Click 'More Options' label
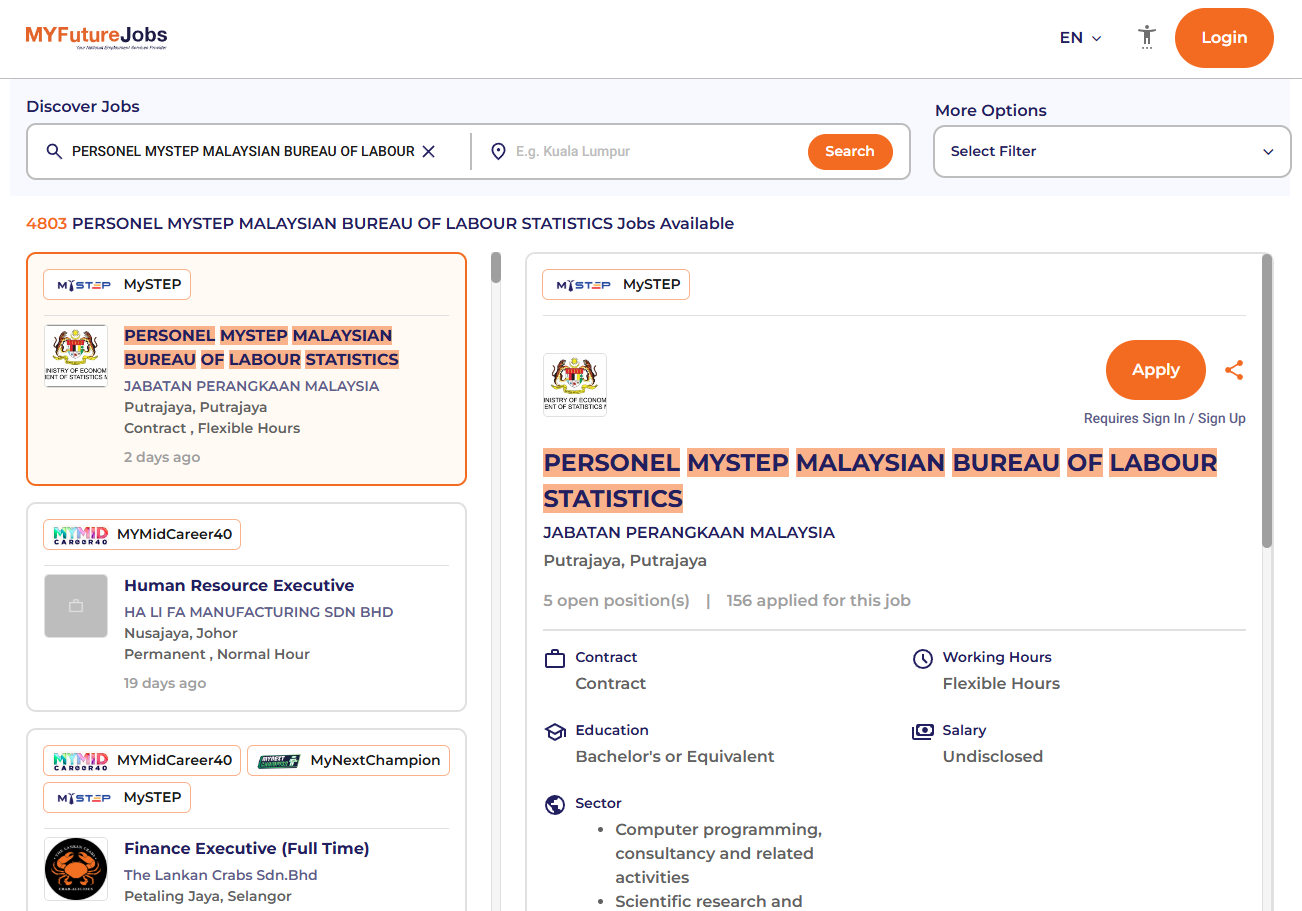The width and height of the screenshot is (1302, 911). 991,111
